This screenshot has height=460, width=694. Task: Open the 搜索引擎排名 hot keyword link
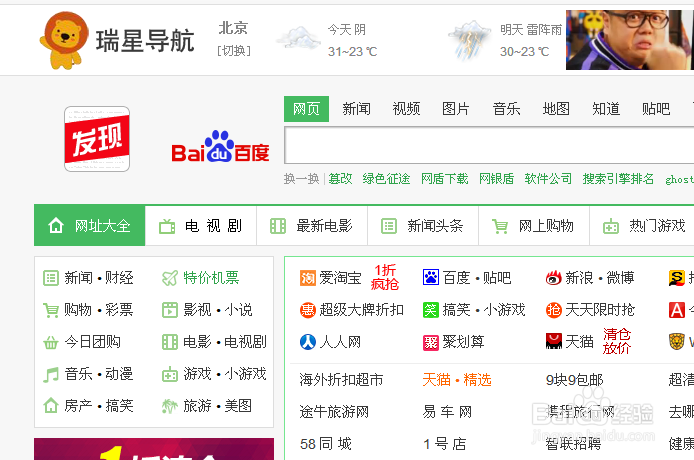click(x=618, y=178)
